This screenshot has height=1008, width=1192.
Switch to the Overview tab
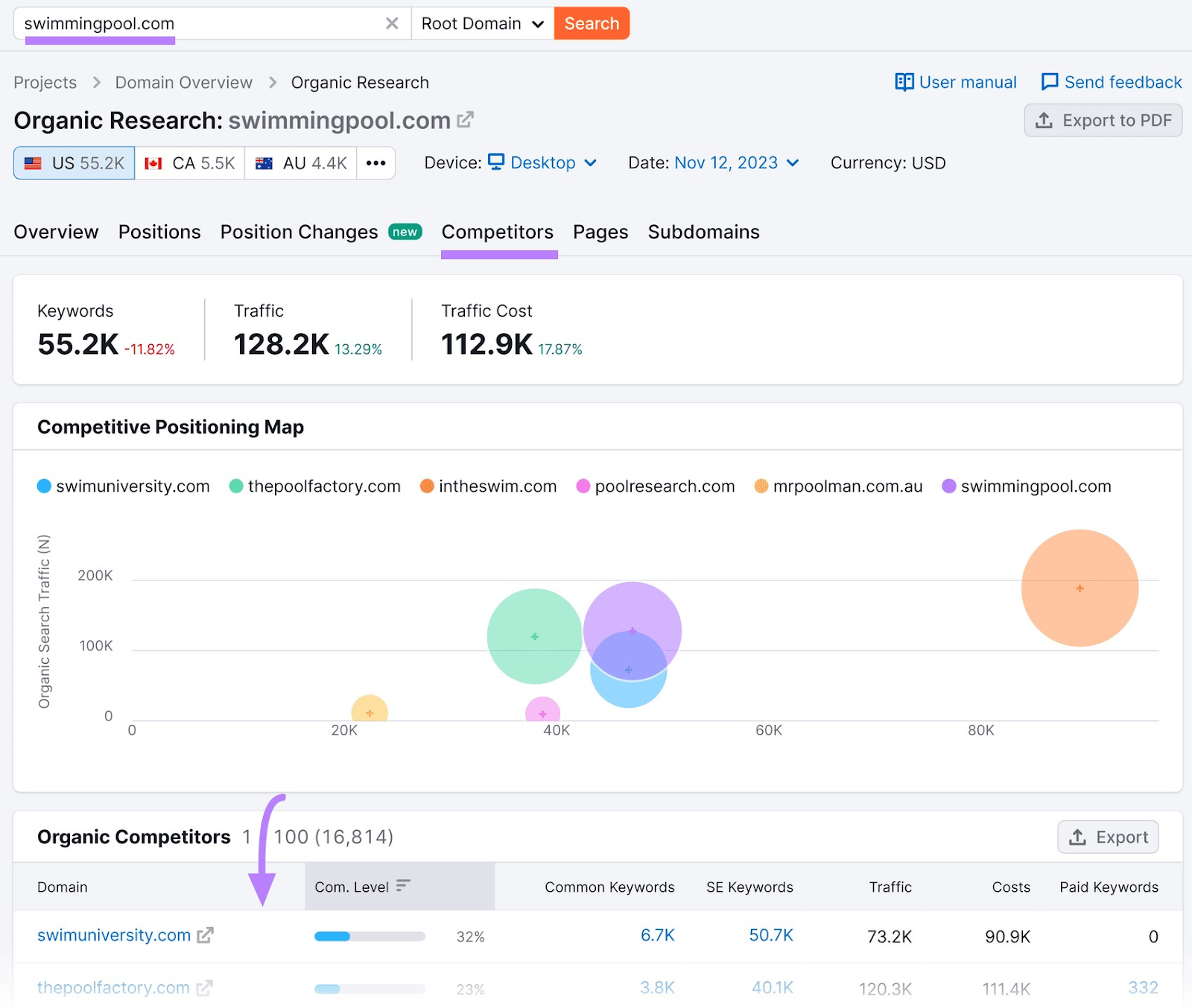tap(56, 232)
